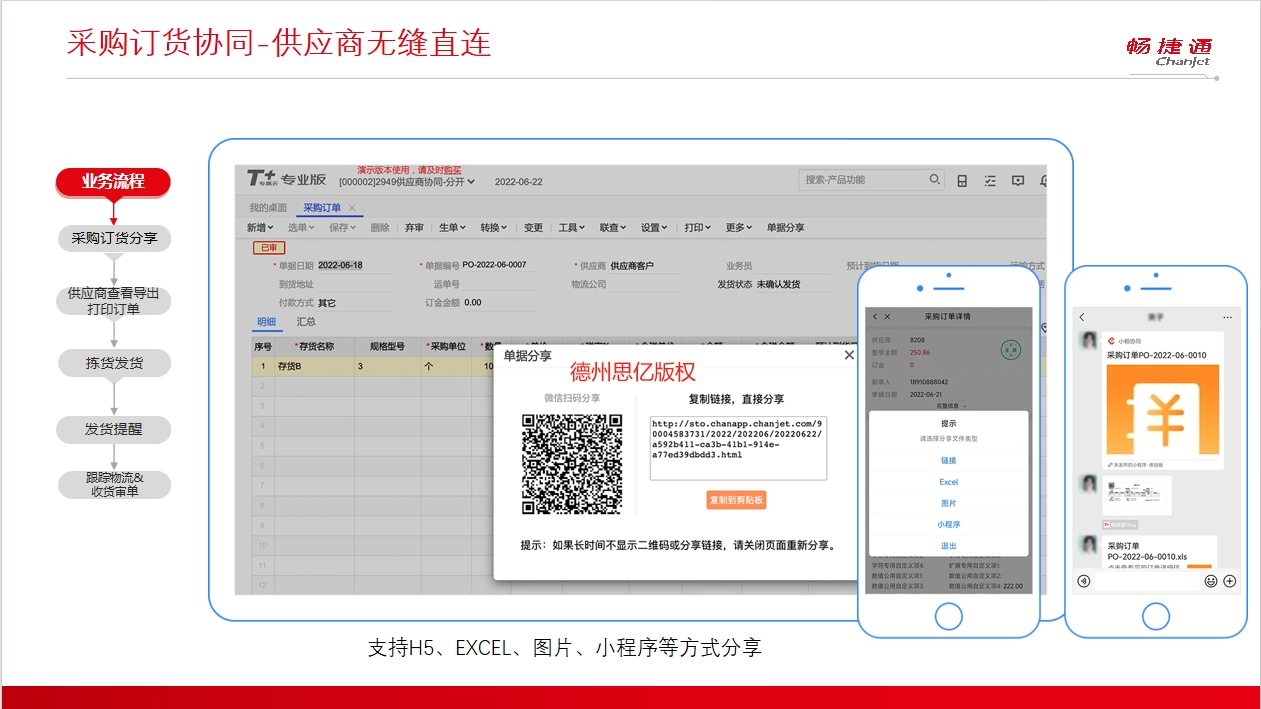
Task: Choose 链接 in the share type sheet
Action: (948, 460)
